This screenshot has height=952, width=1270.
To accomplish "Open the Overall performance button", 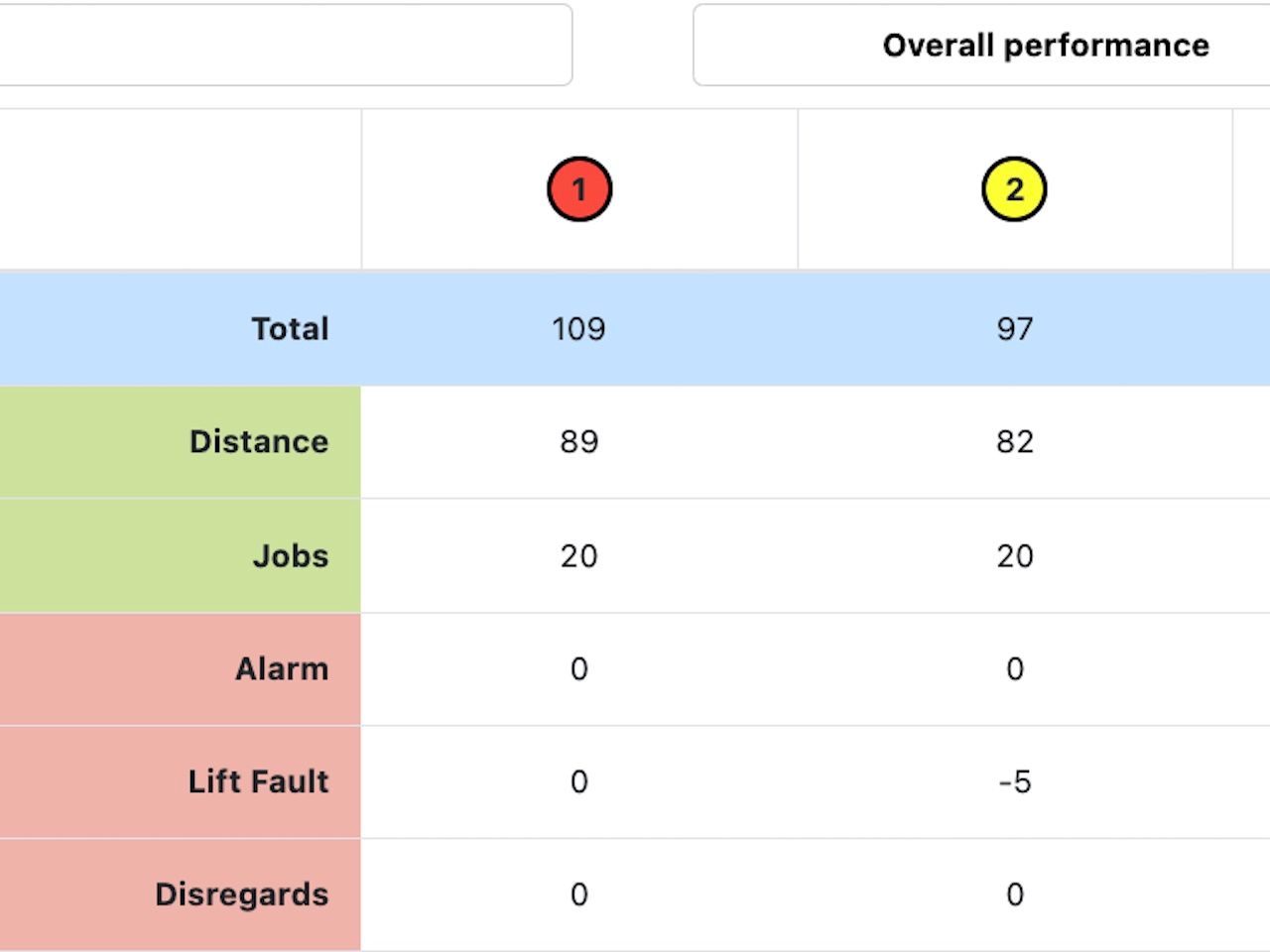I will click(1045, 46).
